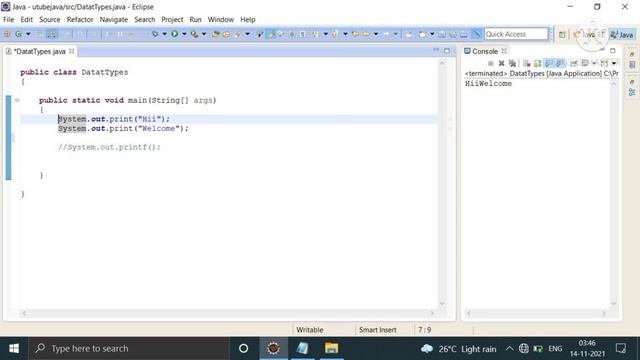The height and width of the screenshot is (360, 640).
Task: Maximize the Console view panel
Action: pyautogui.click(x=613, y=51)
